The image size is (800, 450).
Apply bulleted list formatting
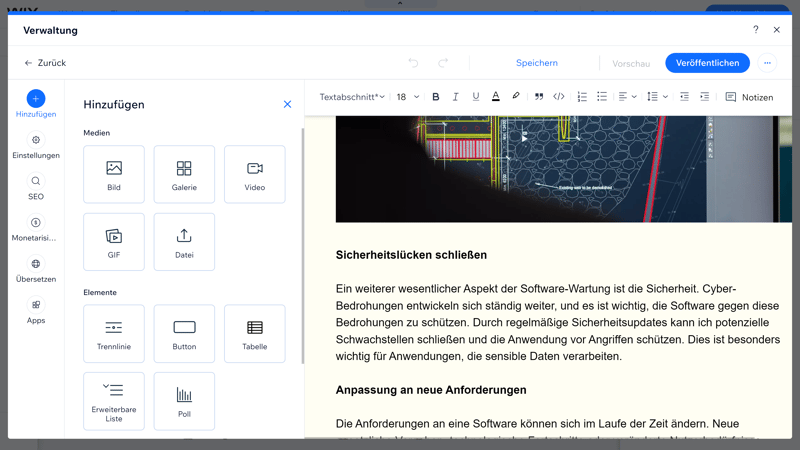pos(602,97)
